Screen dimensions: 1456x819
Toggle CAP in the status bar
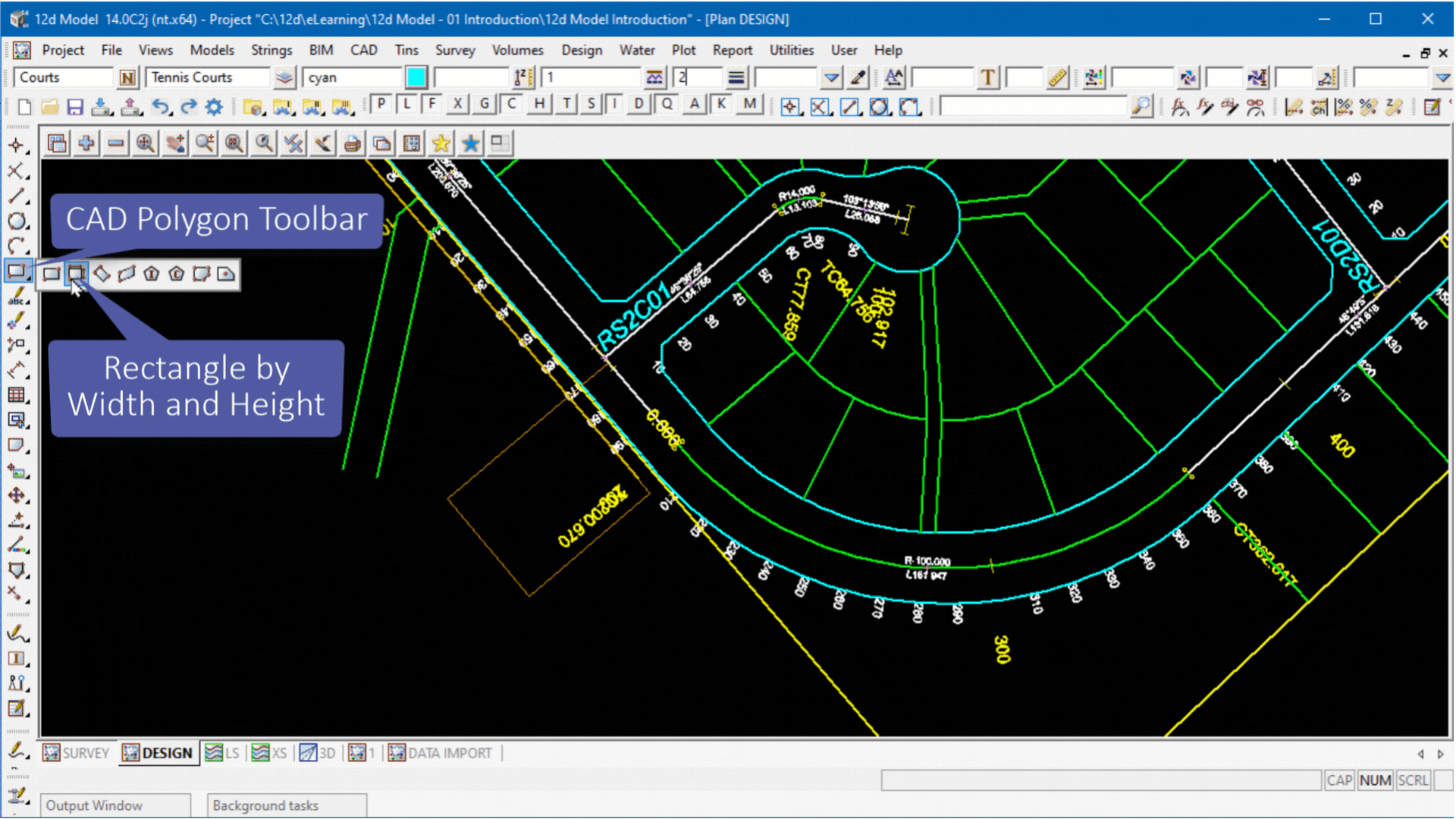[1339, 780]
